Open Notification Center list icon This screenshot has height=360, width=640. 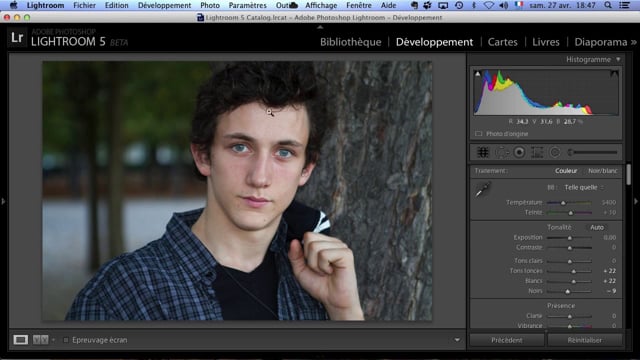click(624, 5)
